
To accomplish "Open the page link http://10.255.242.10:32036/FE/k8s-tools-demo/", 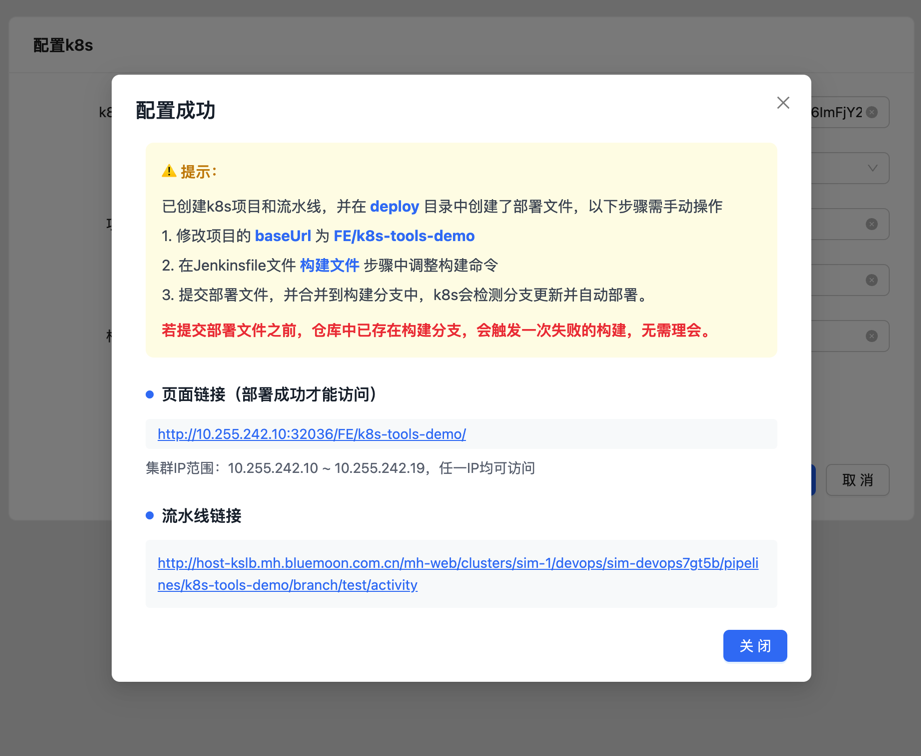I will (x=312, y=434).
